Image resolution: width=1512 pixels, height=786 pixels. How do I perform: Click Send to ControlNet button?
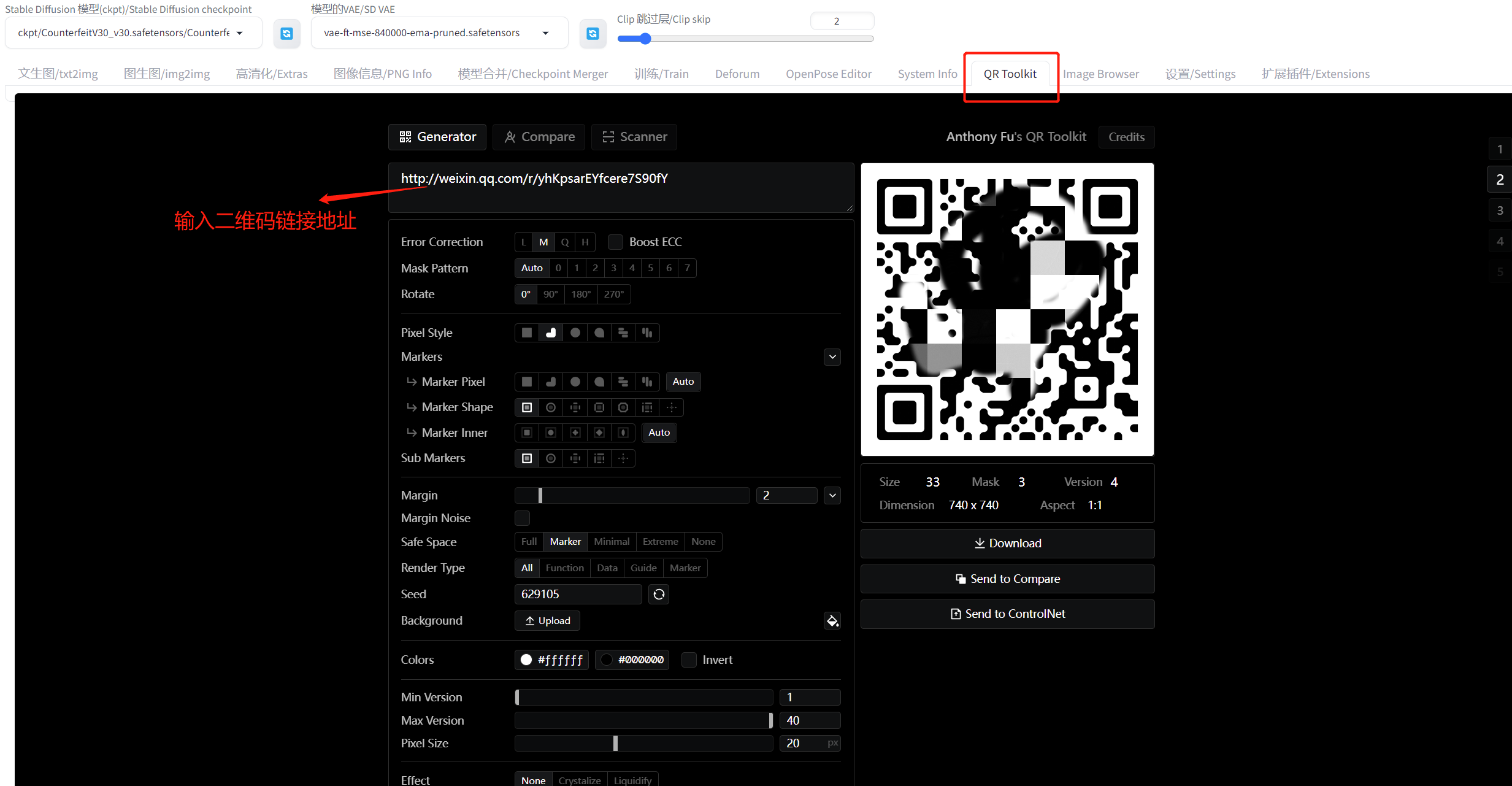(x=1008, y=614)
